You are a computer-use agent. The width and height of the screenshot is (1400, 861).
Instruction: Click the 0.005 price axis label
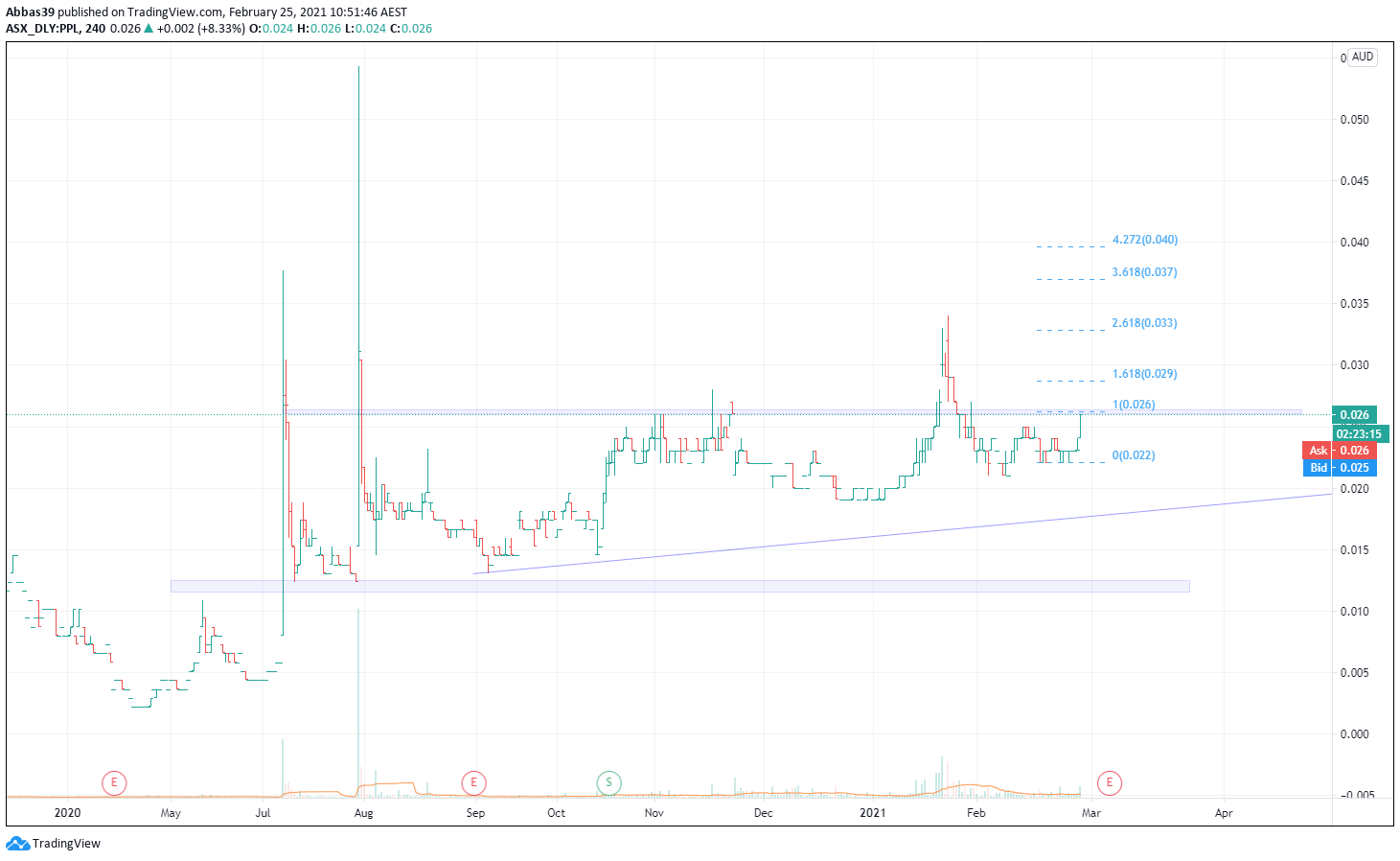tap(1354, 673)
